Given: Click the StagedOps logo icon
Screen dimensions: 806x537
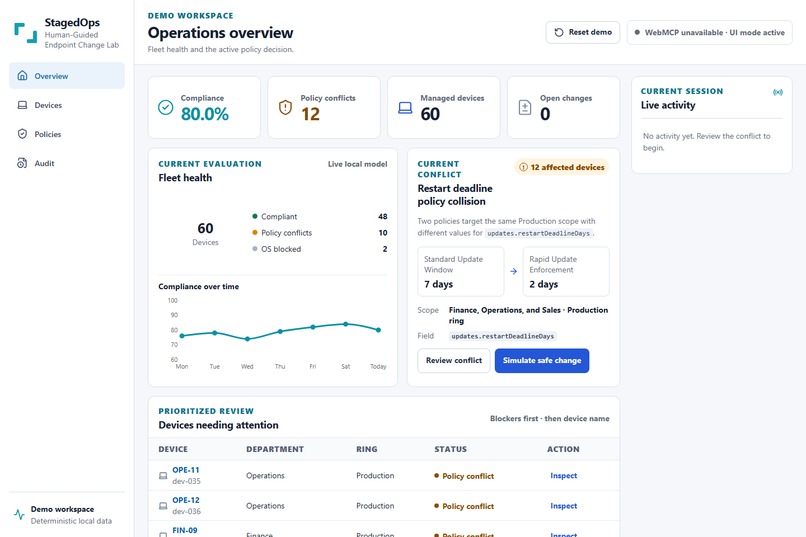Looking at the screenshot, I should 25,32.
